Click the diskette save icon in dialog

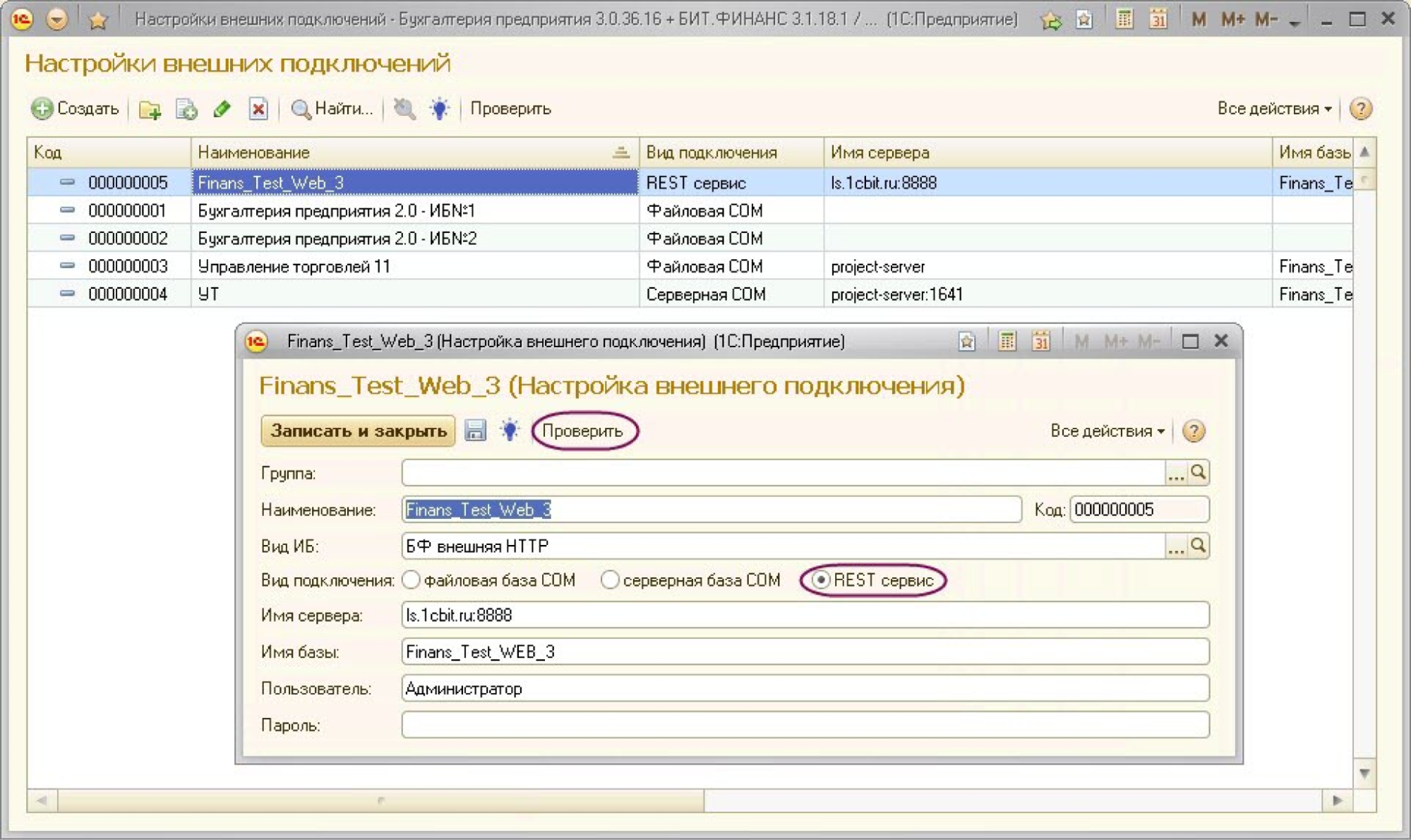[475, 431]
